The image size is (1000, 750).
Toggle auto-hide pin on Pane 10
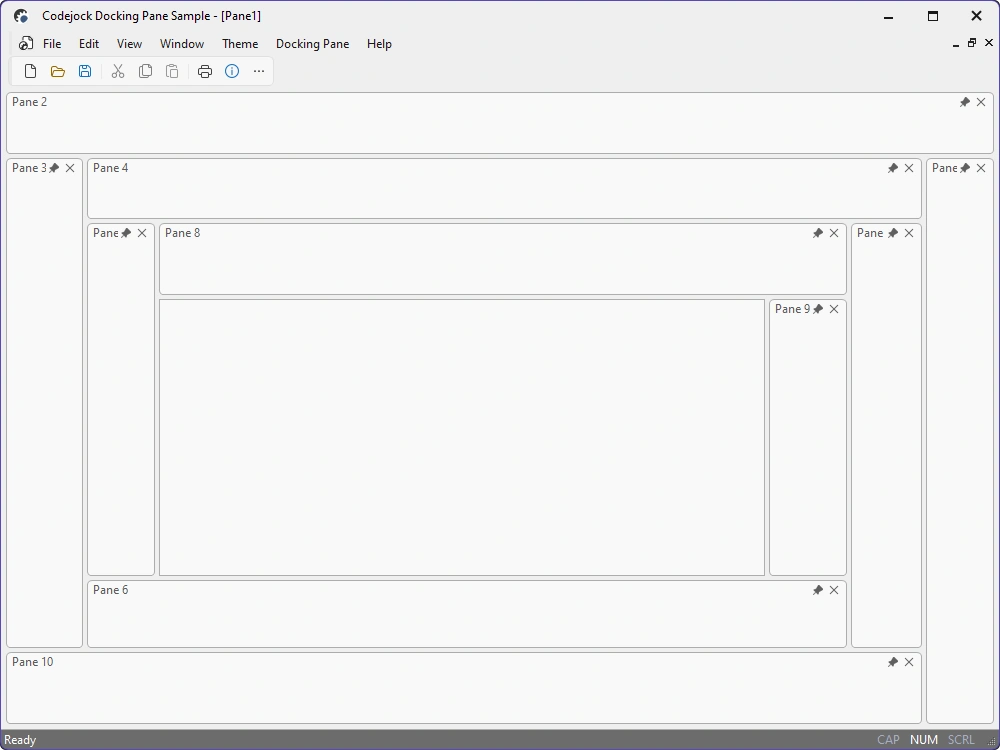[893, 662]
